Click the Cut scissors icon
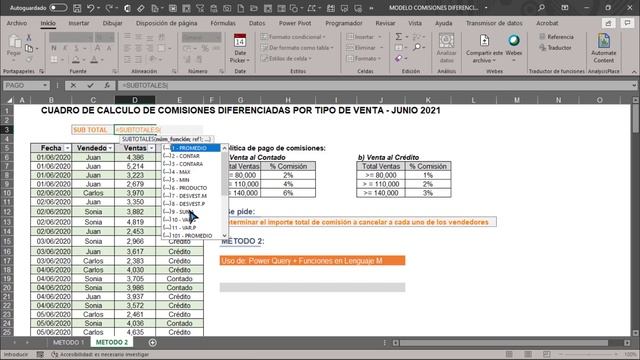Screen dimensions: 640x360 (29, 38)
